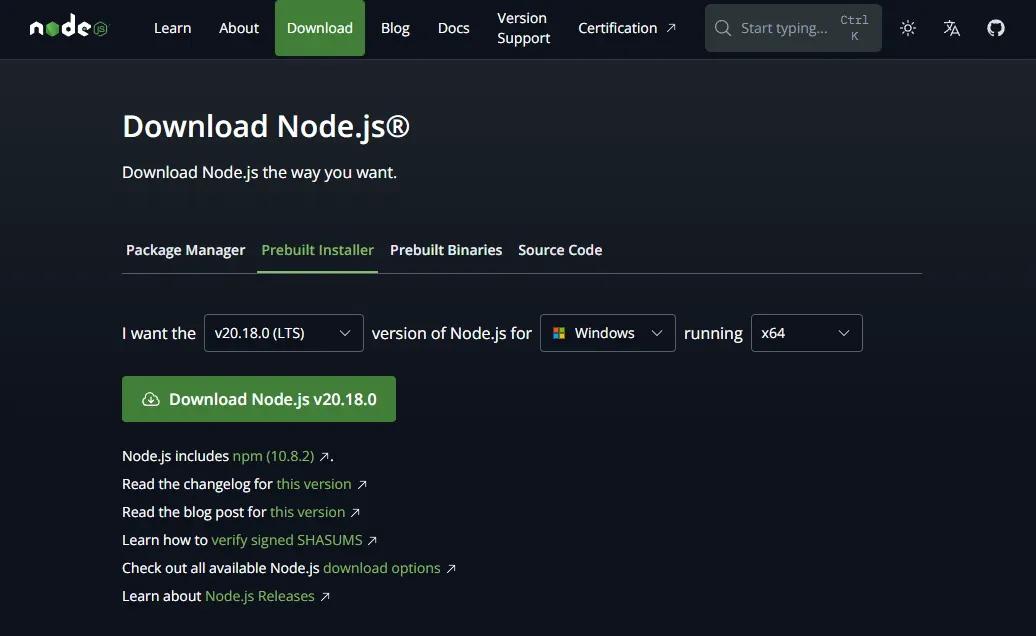Open the language translation icon menu
The image size is (1036, 636).
[x=952, y=28]
